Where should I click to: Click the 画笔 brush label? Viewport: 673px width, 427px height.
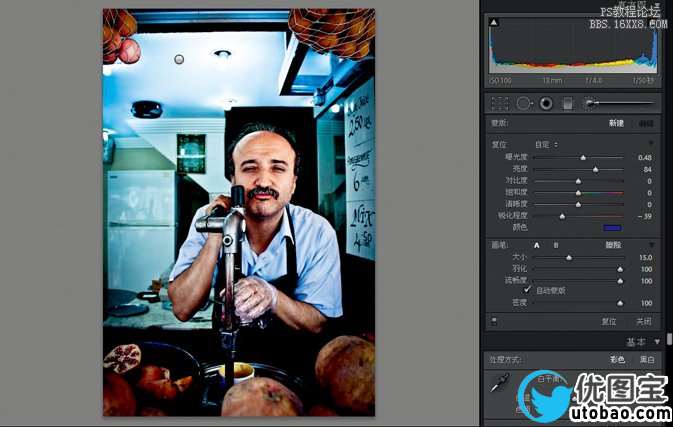click(x=500, y=245)
